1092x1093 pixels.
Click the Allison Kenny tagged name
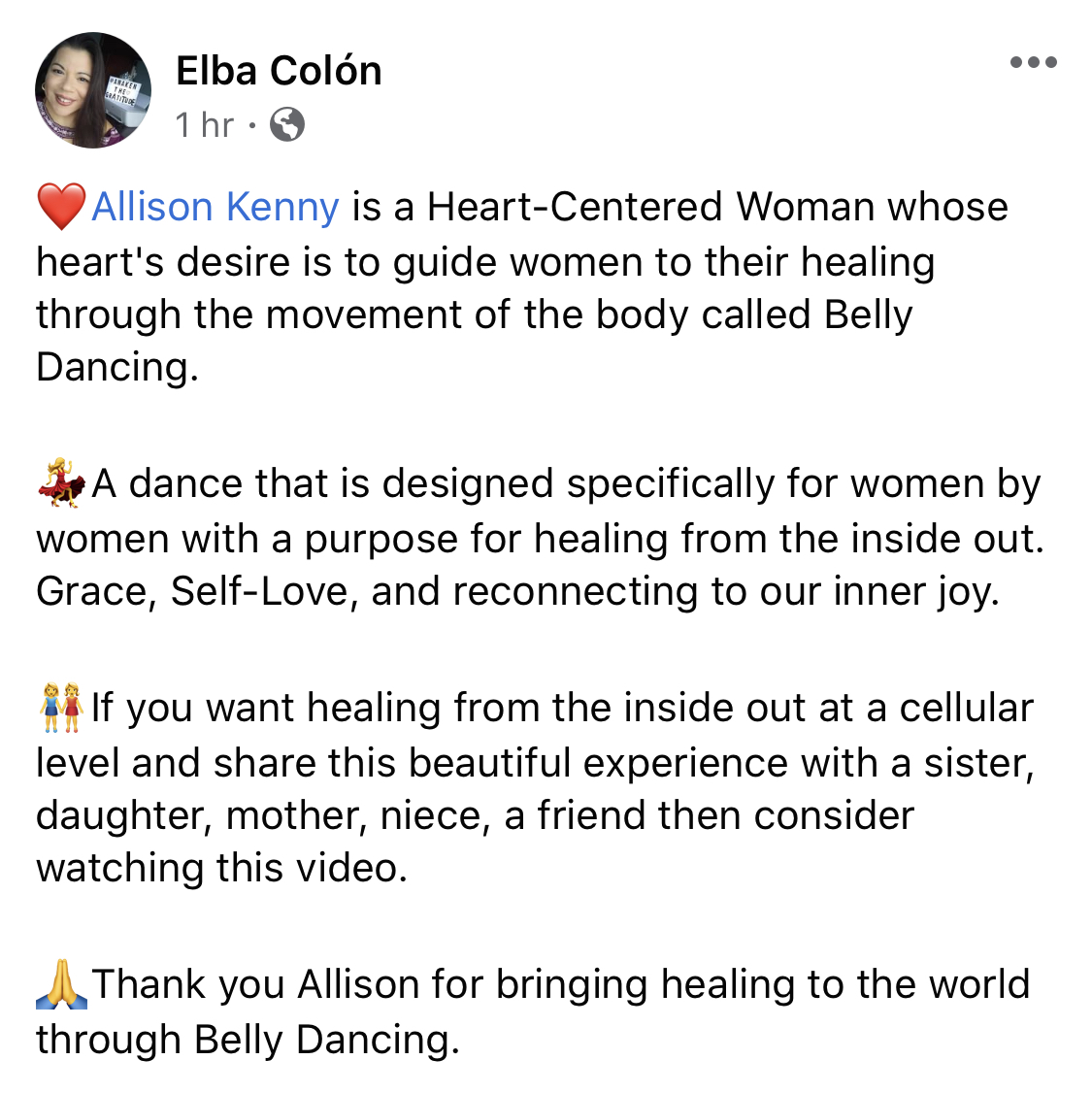(215, 207)
